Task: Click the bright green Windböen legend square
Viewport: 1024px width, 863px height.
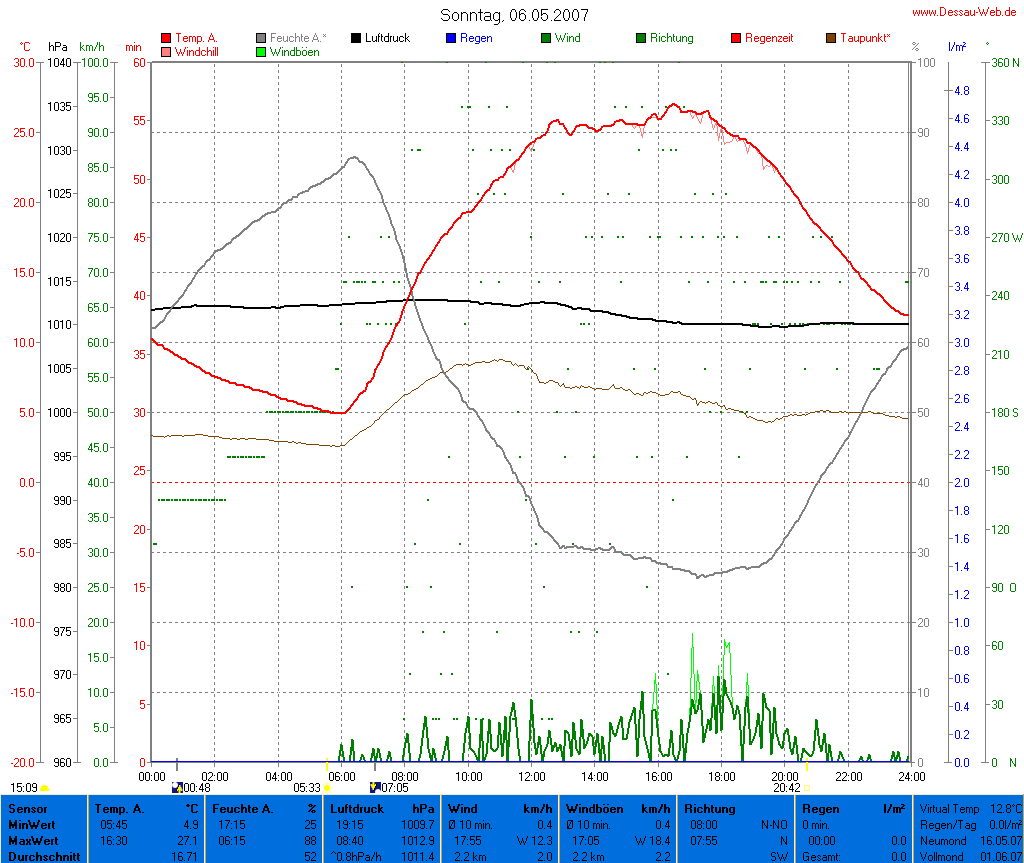Action: [x=261, y=52]
